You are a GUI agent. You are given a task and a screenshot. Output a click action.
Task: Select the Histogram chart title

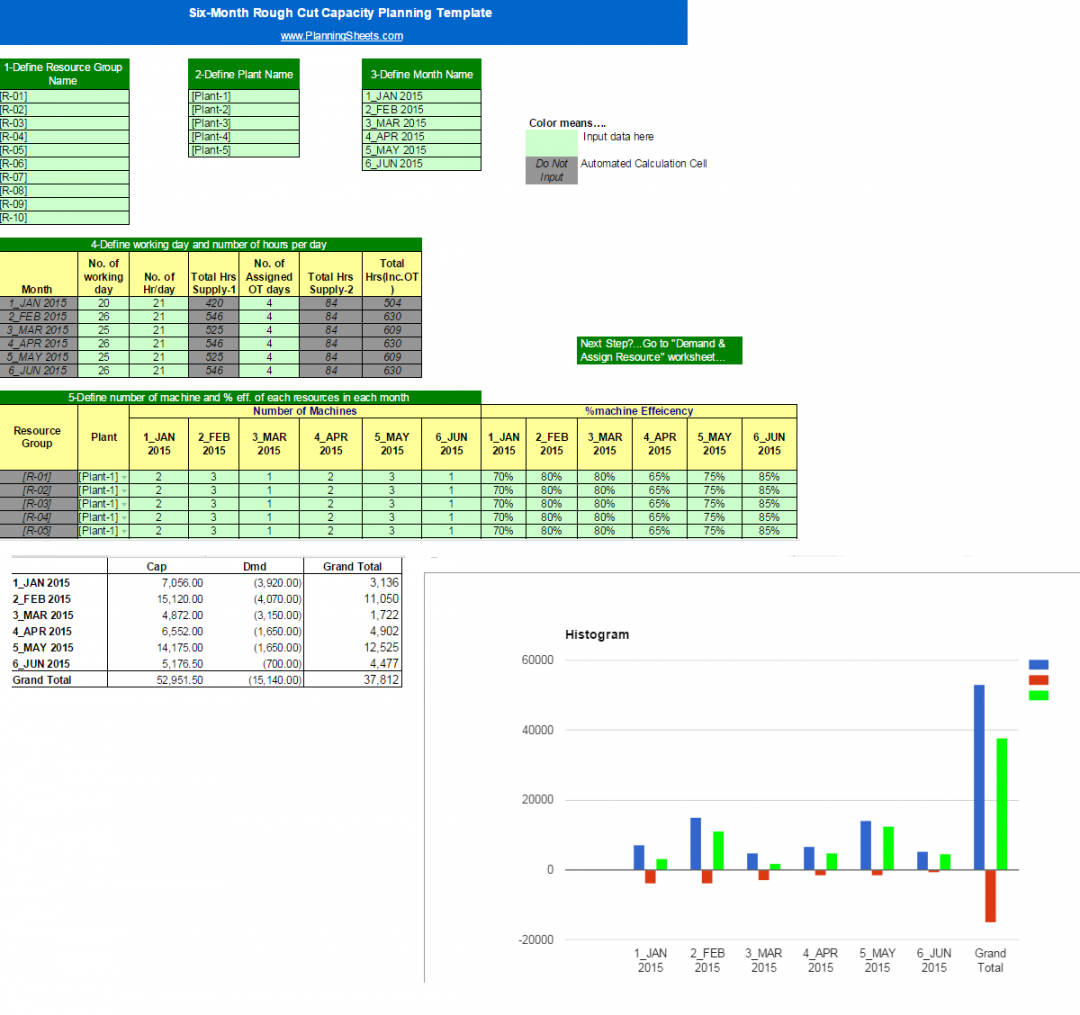597,634
